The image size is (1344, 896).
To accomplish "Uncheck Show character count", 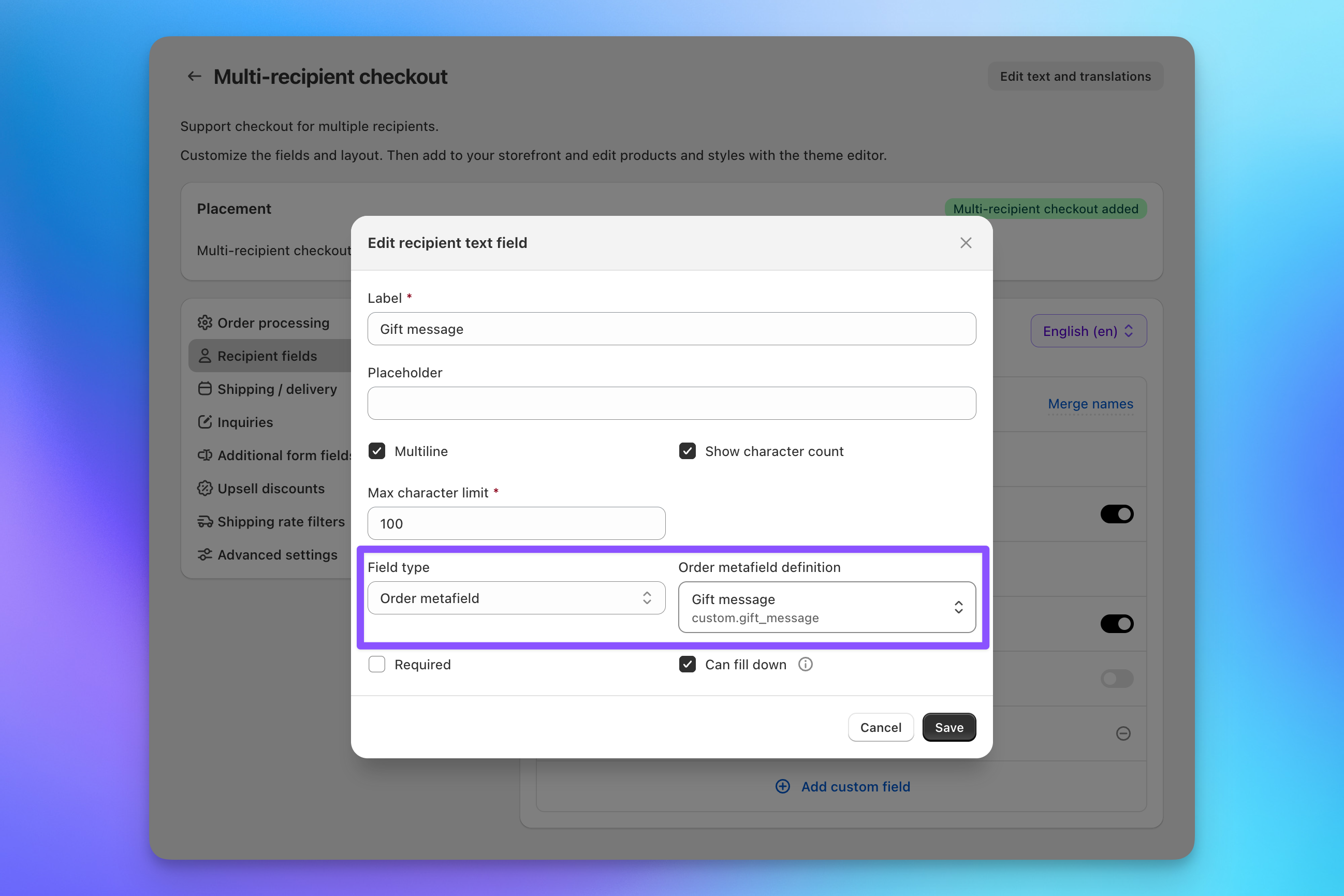I will [x=688, y=451].
